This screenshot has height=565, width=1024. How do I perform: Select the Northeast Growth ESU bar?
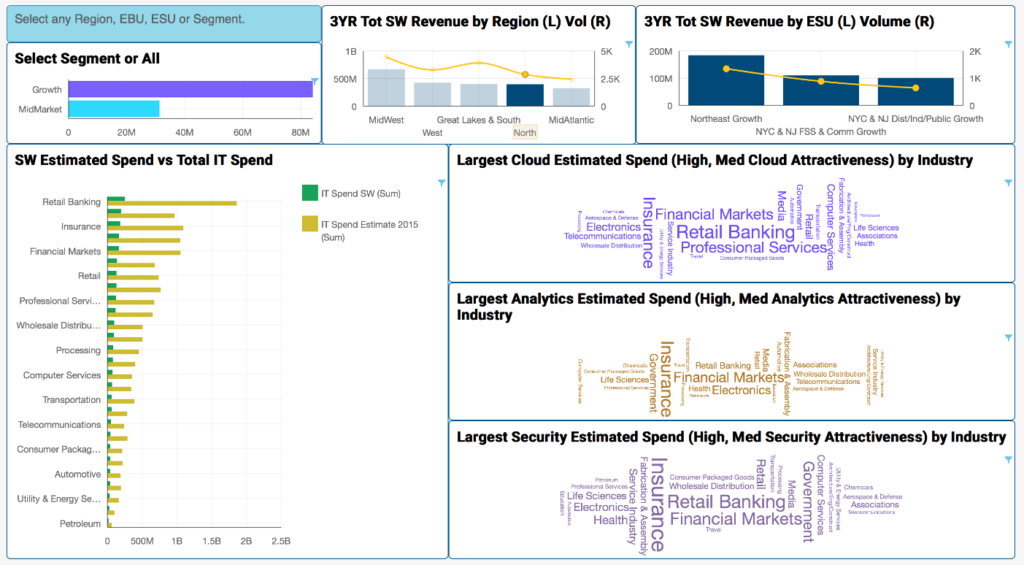(726, 80)
